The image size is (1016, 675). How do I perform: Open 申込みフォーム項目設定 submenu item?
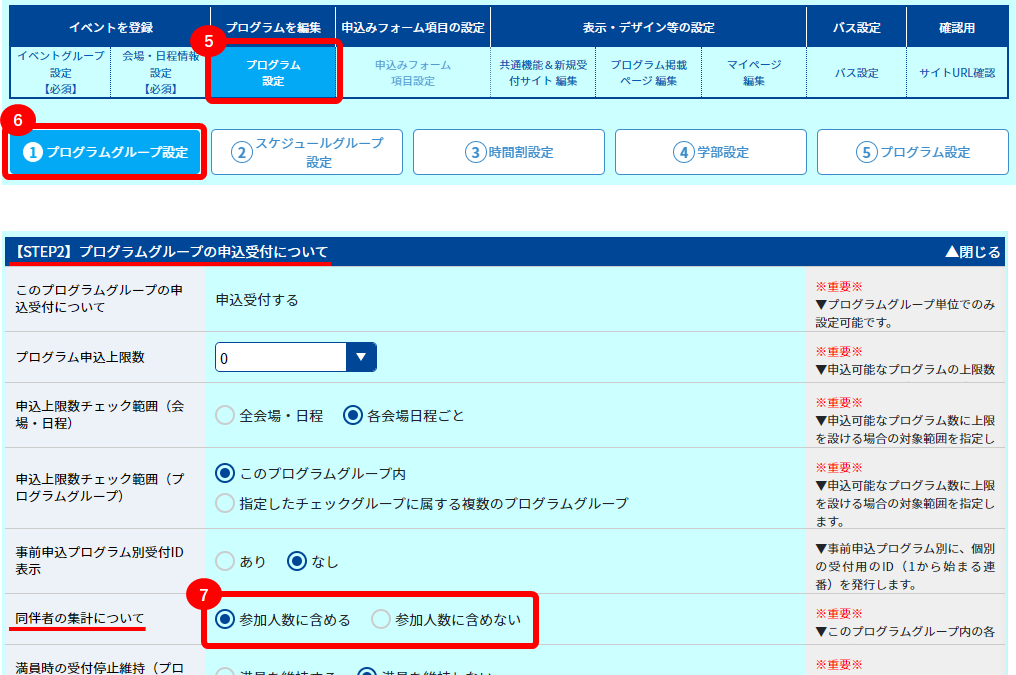413,73
